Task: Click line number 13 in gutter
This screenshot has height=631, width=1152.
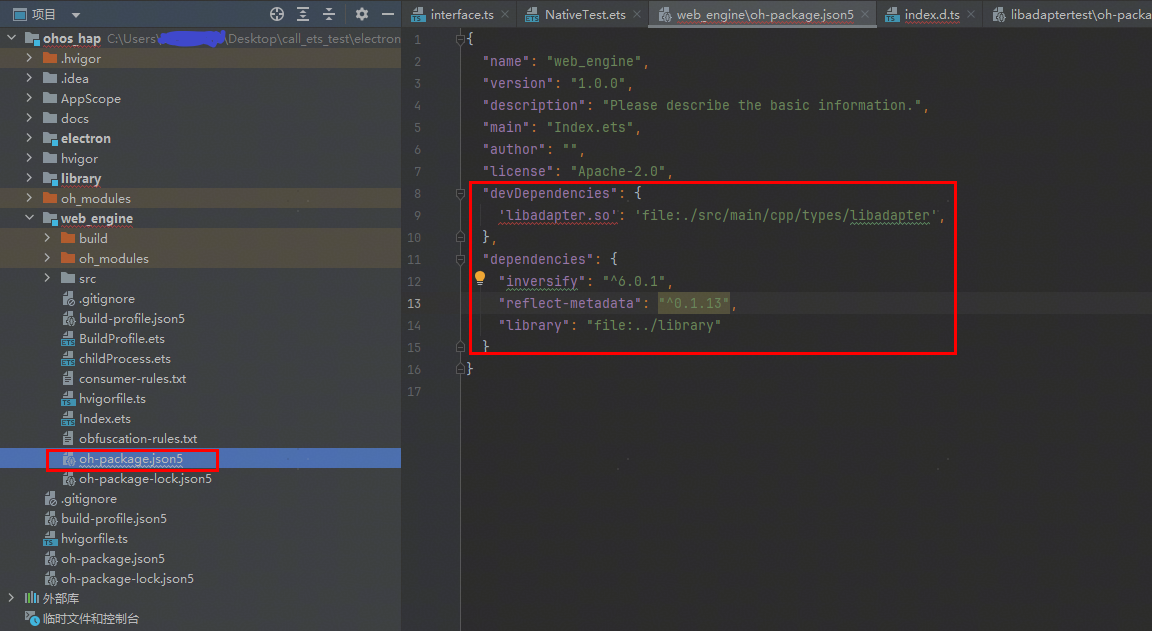Action: pos(414,303)
